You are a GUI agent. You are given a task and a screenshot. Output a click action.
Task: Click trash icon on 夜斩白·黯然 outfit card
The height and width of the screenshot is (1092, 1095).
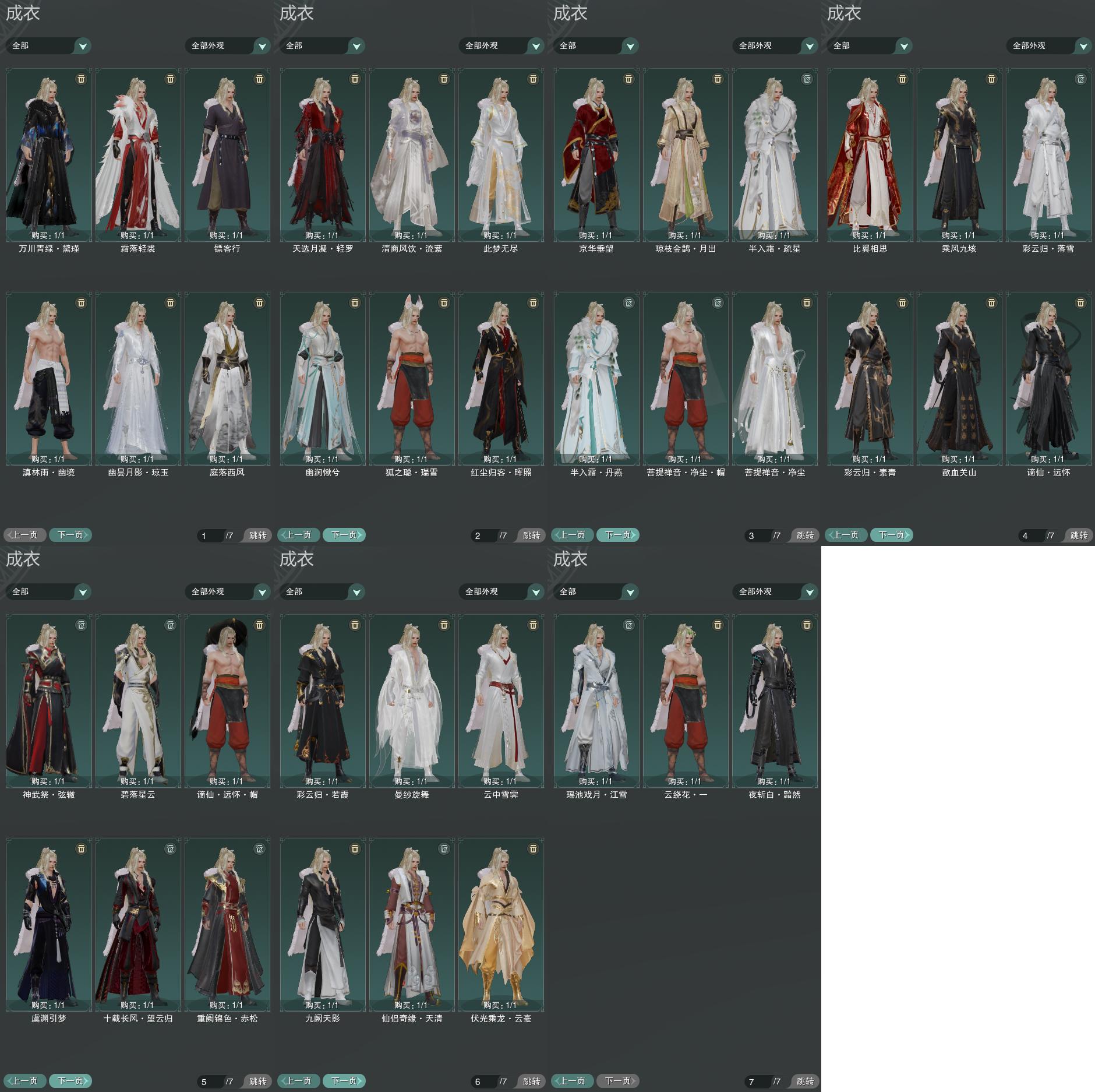tap(807, 625)
